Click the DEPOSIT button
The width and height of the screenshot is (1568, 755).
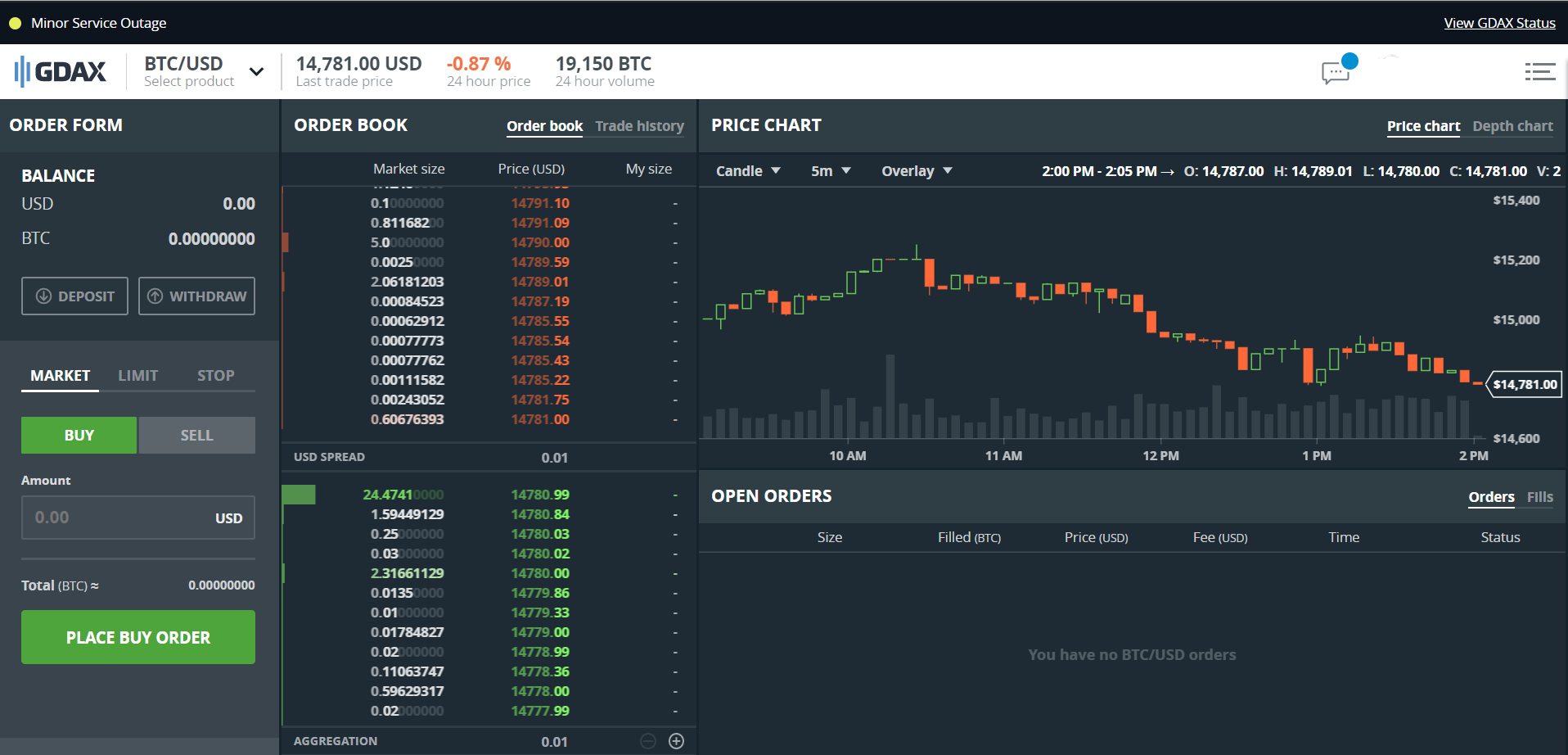74,296
